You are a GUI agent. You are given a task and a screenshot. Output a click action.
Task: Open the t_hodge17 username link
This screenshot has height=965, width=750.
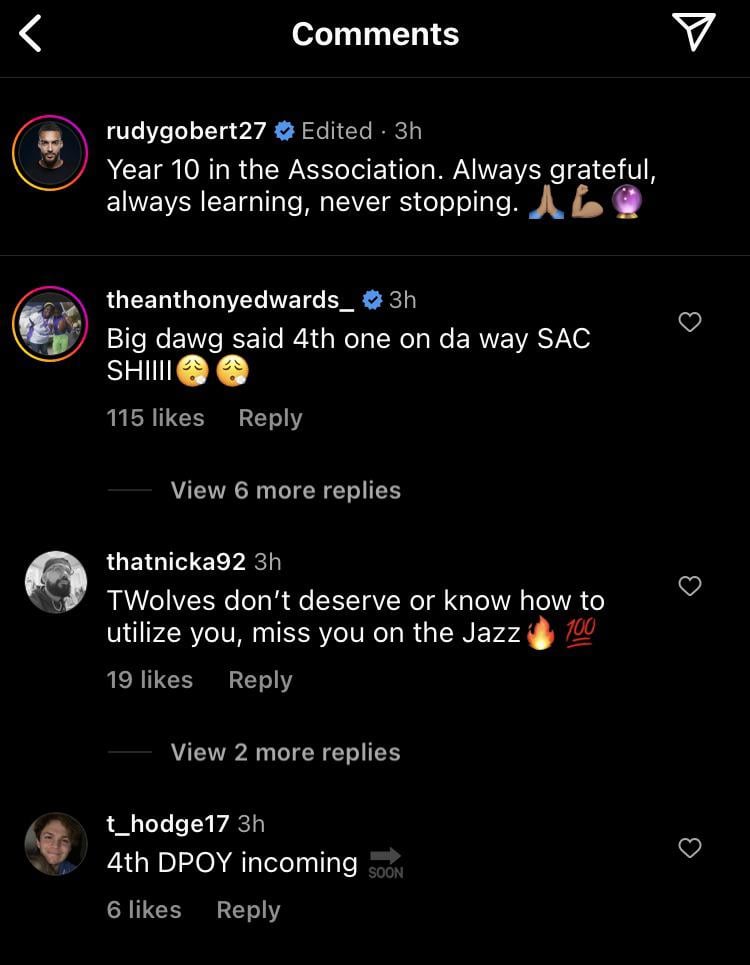[167, 824]
